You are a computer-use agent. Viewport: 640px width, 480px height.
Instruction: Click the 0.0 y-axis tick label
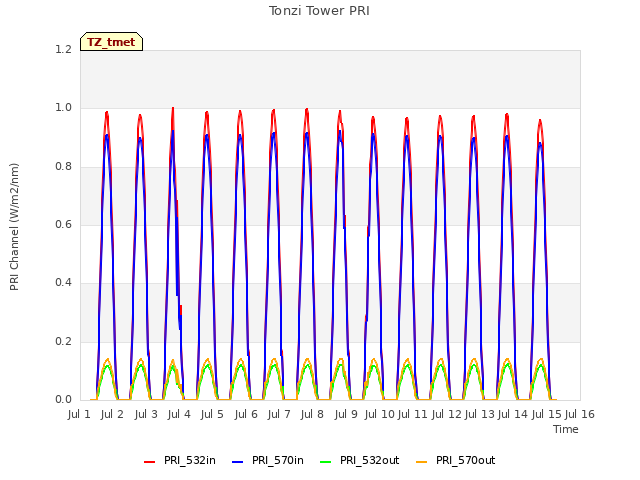coord(63,400)
